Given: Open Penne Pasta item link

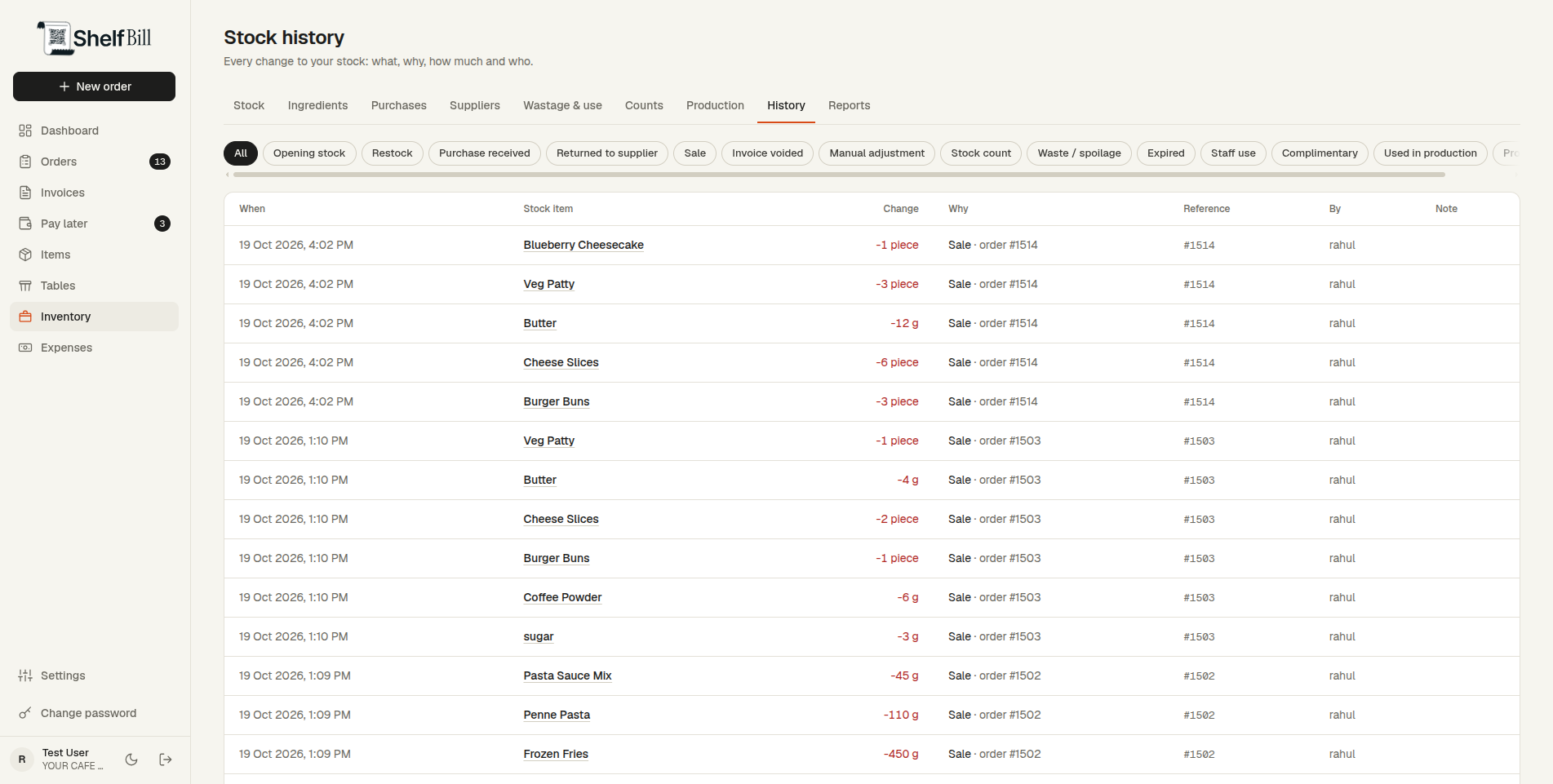Looking at the screenshot, I should pos(557,715).
